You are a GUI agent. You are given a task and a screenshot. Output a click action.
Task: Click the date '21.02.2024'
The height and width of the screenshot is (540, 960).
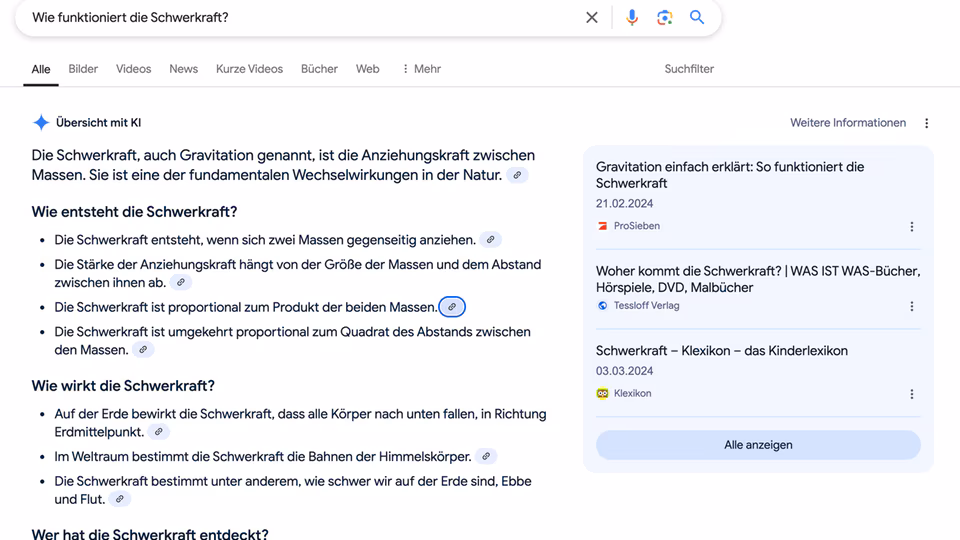(624, 203)
